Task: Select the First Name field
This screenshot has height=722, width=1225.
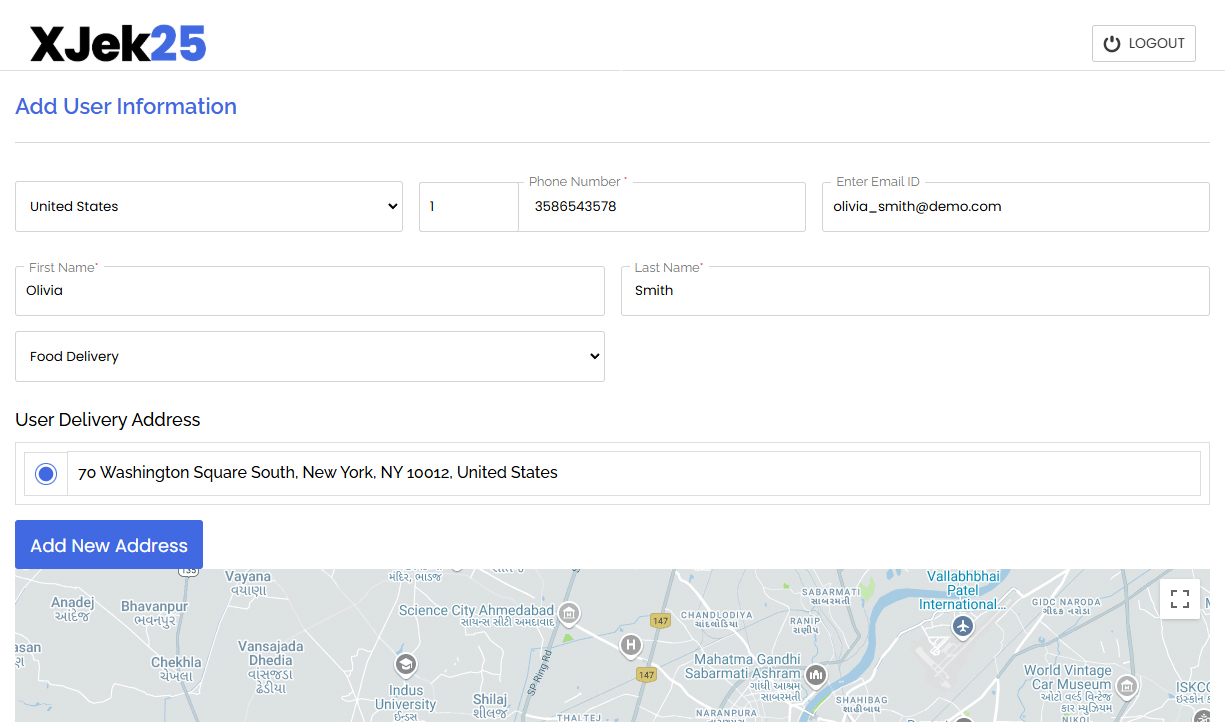Action: pyautogui.click(x=310, y=290)
